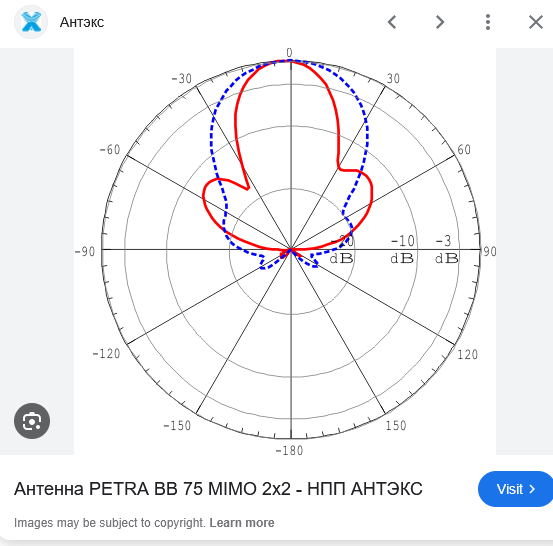This screenshot has width=553, height=546.
Task: Open the Антэкс source name
Action: (82, 22)
